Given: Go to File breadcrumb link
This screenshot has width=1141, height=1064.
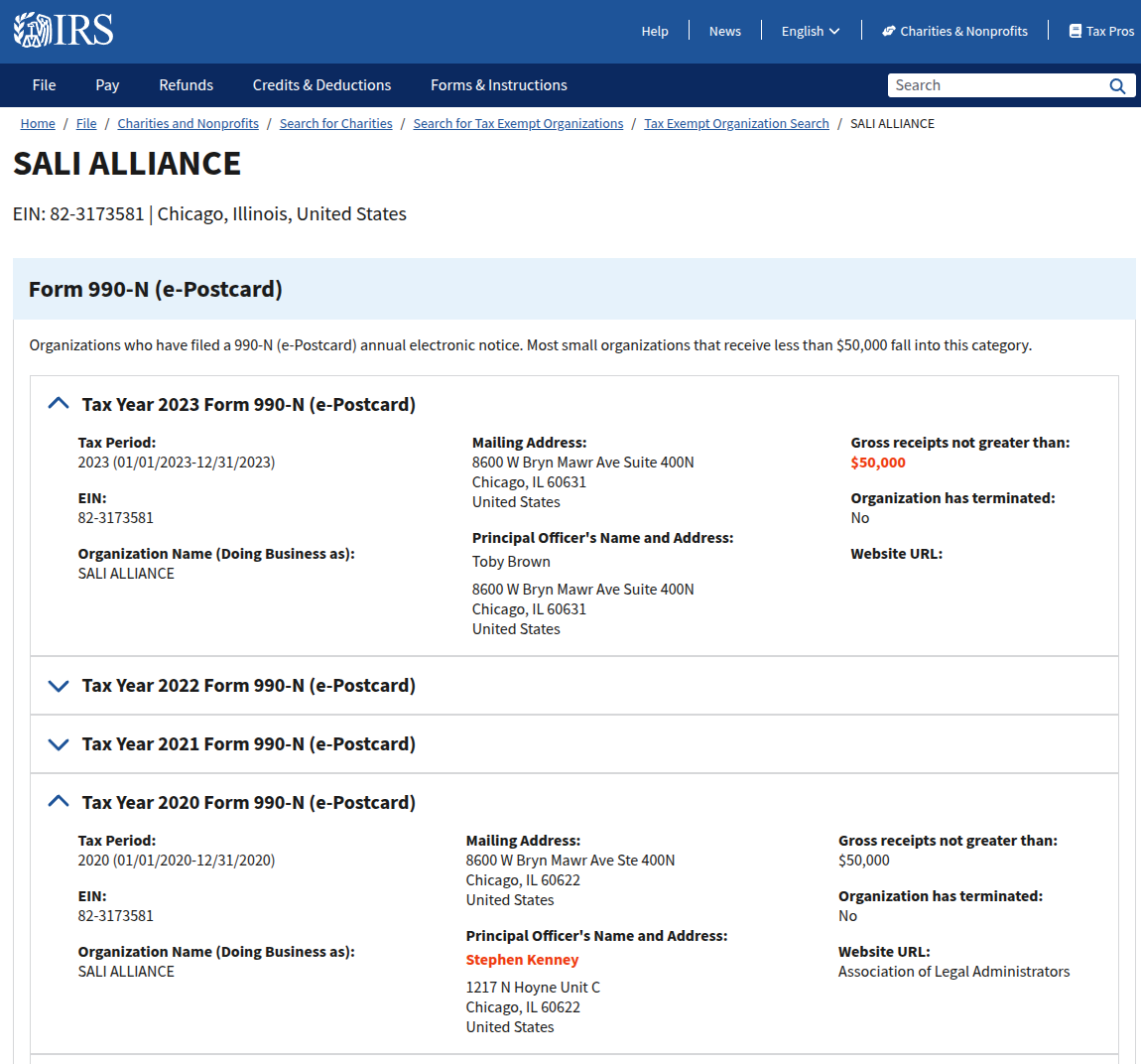Looking at the screenshot, I should click(x=86, y=124).
